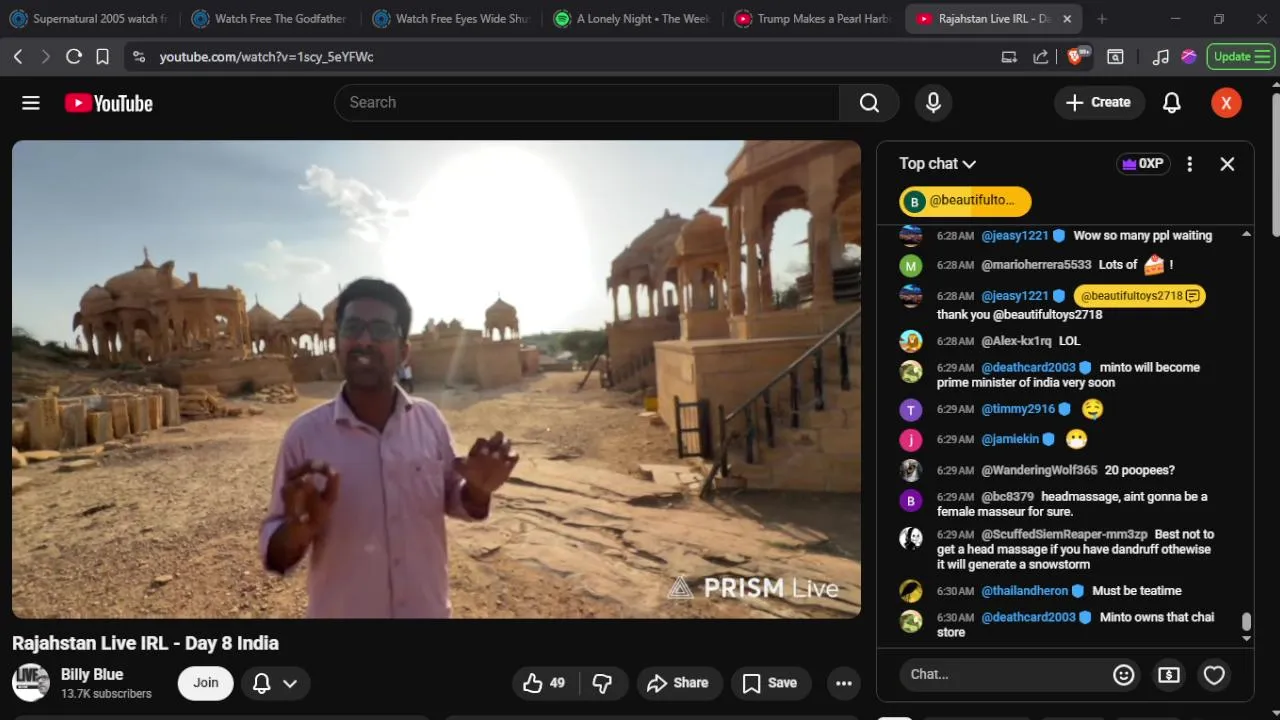
Task: Click the pinned @beautifulto... chip
Action: point(965,201)
